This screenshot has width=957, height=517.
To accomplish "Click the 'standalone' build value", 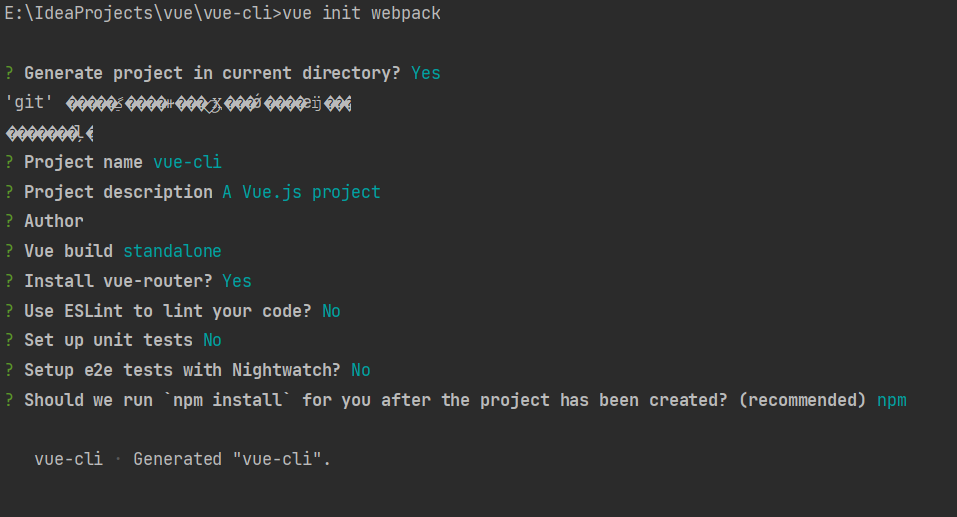I will [172, 251].
